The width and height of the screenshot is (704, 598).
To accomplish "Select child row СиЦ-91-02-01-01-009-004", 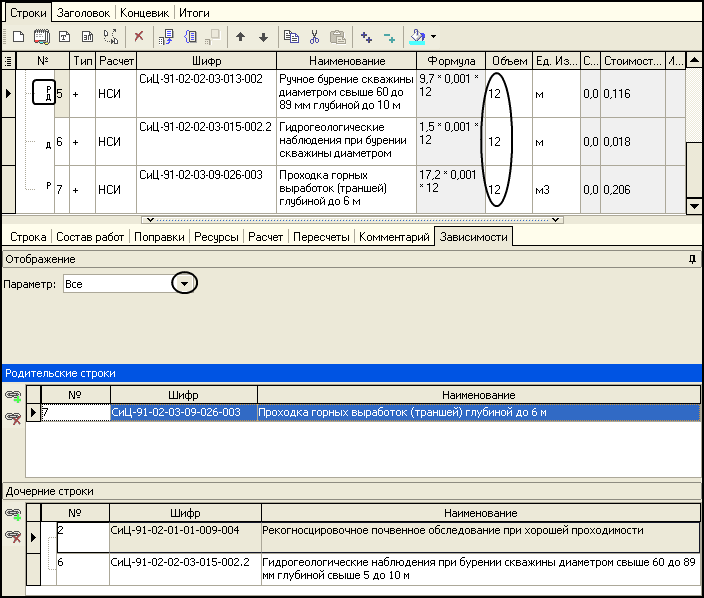I will (370, 537).
